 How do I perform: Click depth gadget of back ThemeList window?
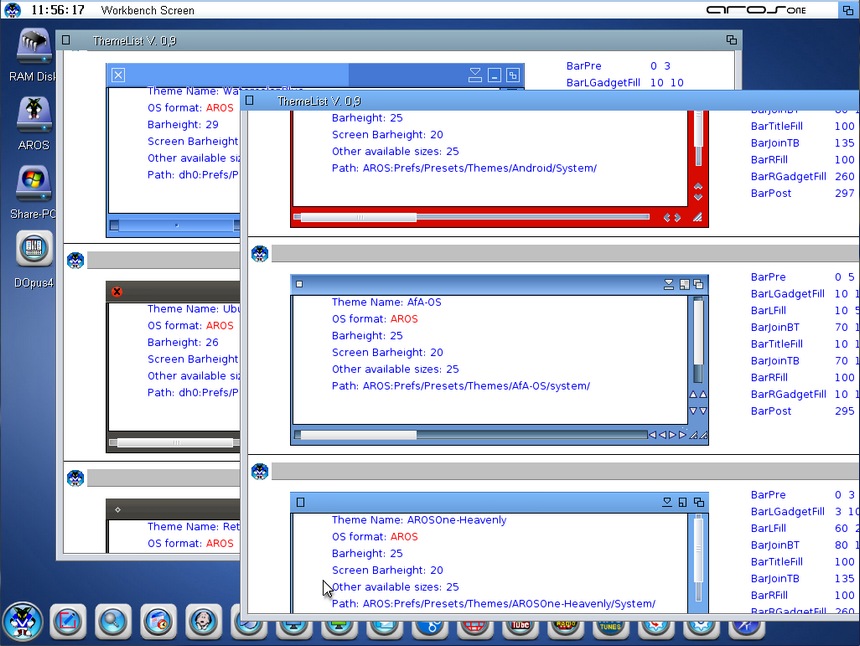[731, 40]
